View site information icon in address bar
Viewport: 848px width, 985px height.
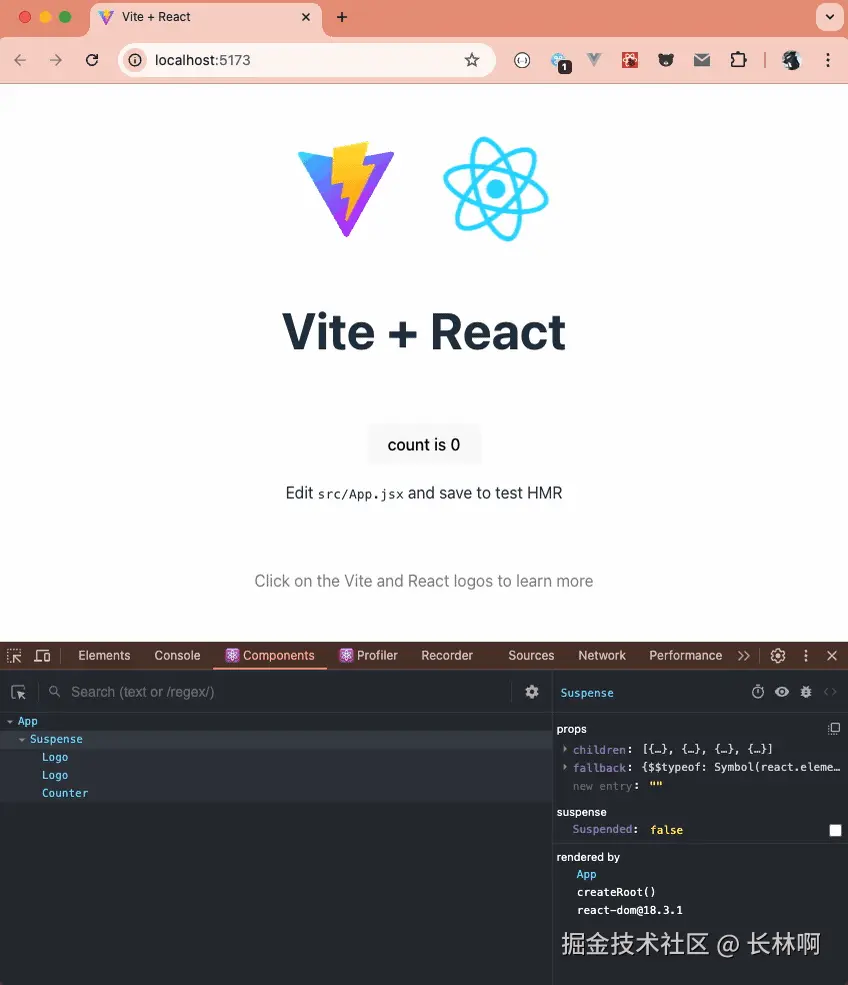pos(134,60)
